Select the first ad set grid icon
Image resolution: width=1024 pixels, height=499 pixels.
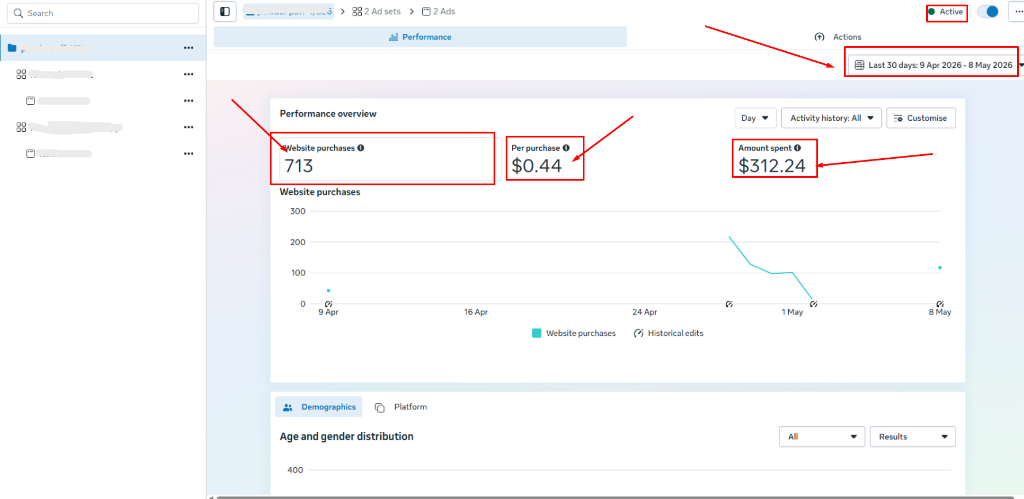point(21,74)
